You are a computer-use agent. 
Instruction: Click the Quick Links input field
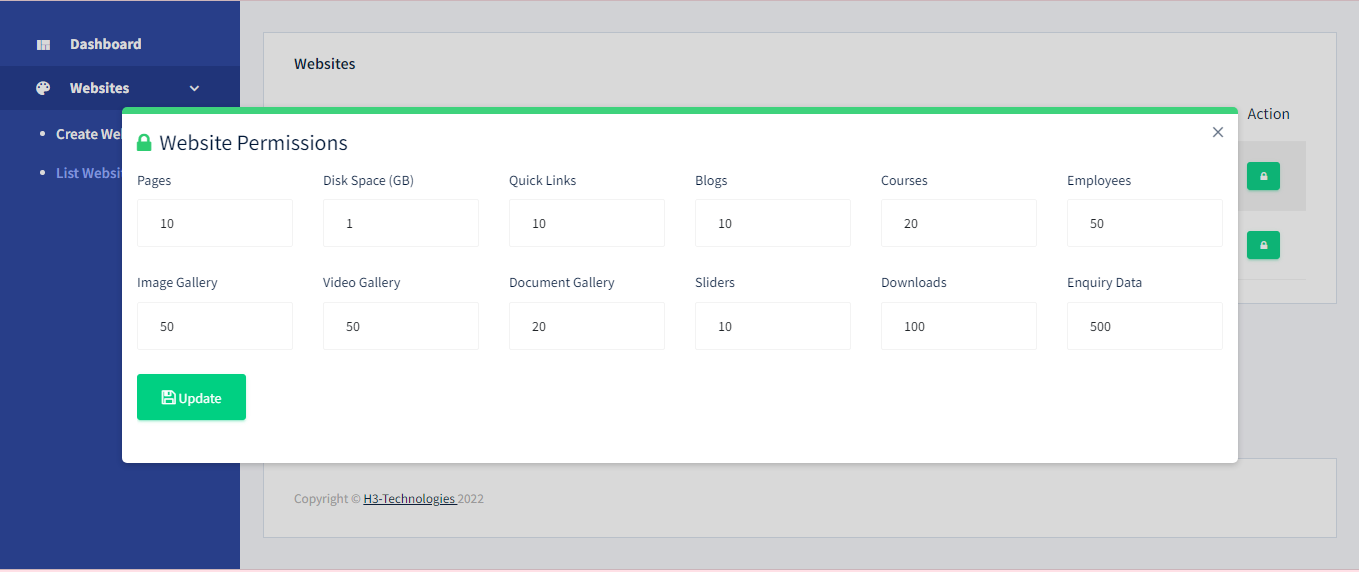pos(587,223)
